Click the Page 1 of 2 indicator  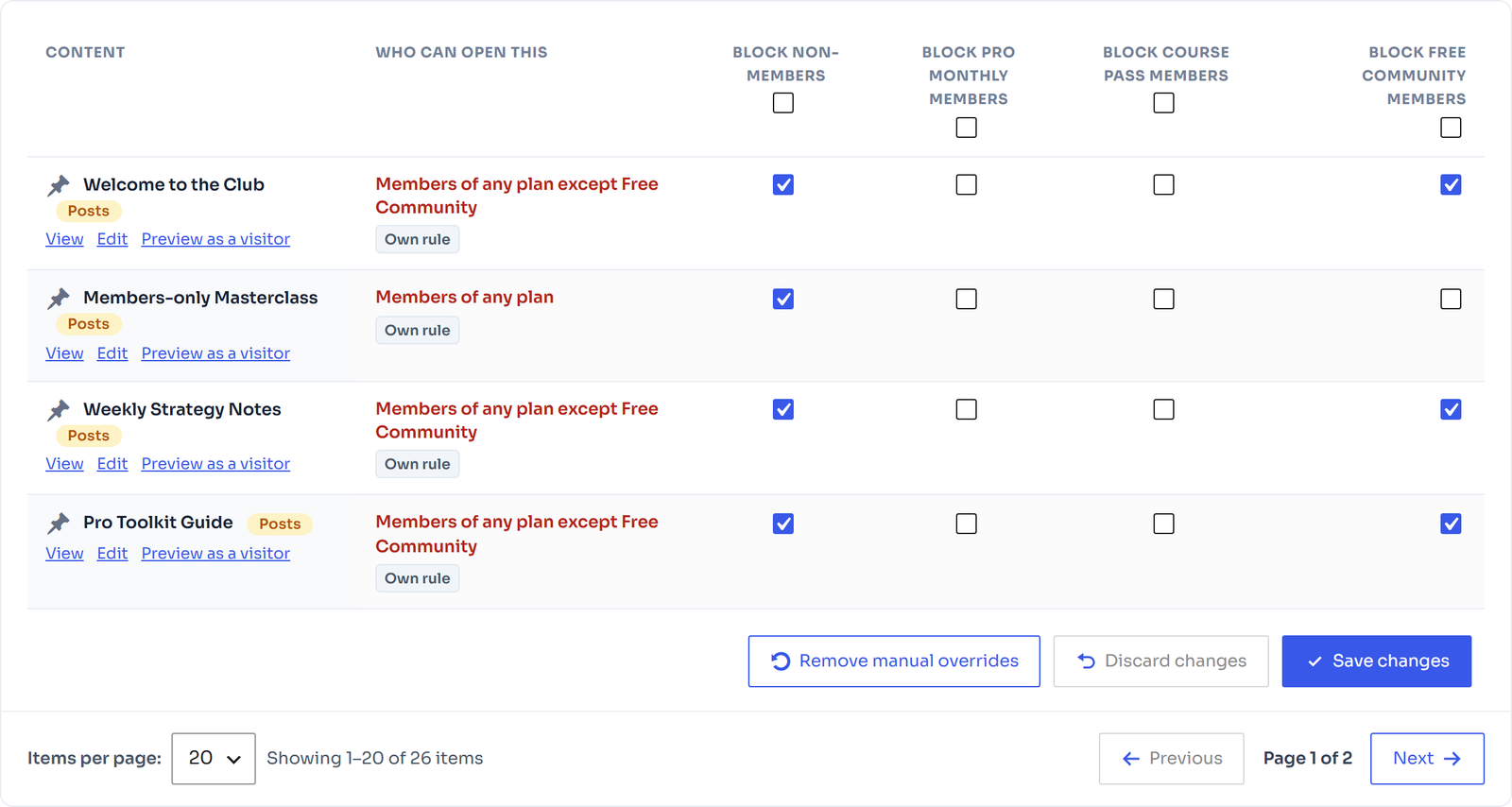(x=1308, y=759)
